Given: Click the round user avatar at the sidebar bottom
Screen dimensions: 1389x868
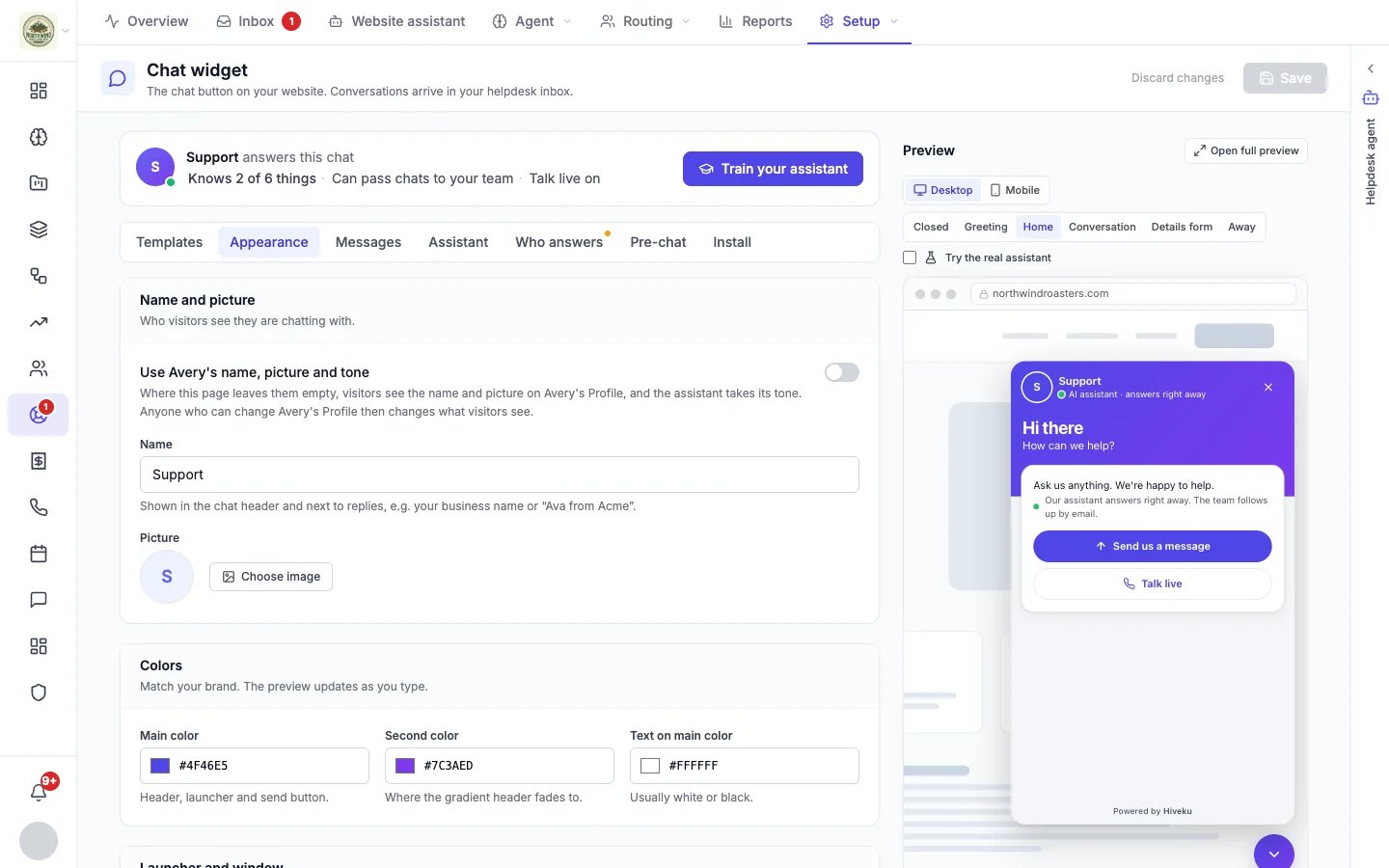Looking at the screenshot, I should [39, 841].
